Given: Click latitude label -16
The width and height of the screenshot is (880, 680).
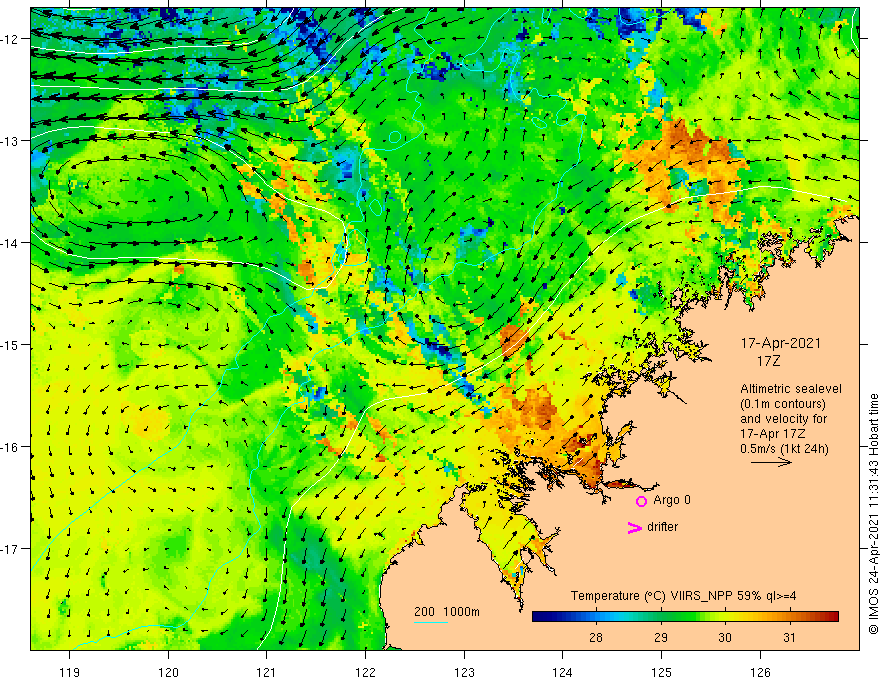Looking at the screenshot, I should click(x=11, y=447).
